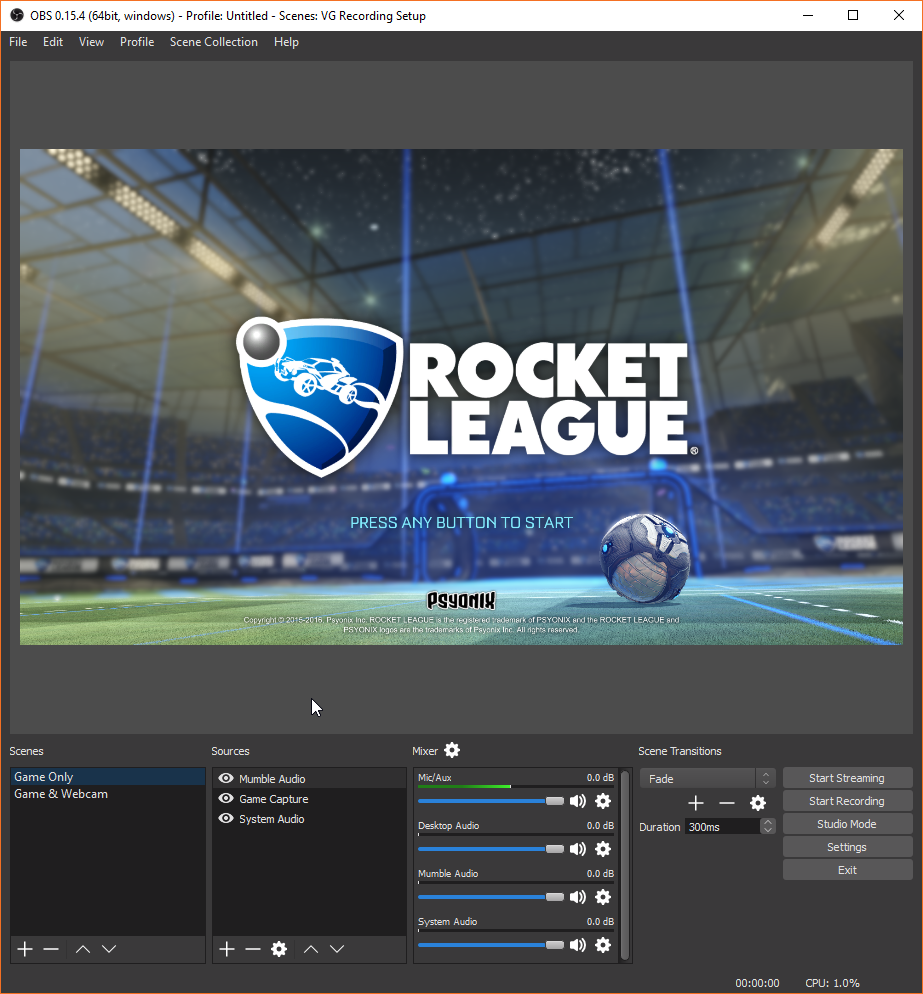Screen dimensions: 923x994
Task: Enable Studio Mode
Action: (x=848, y=824)
